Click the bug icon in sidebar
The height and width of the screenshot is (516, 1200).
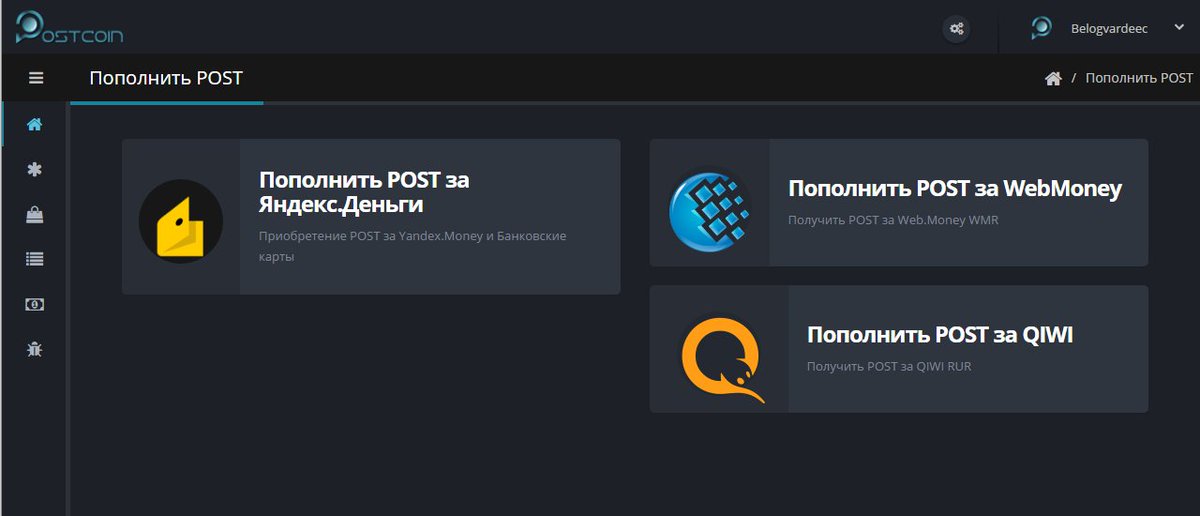tap(35, 349)
